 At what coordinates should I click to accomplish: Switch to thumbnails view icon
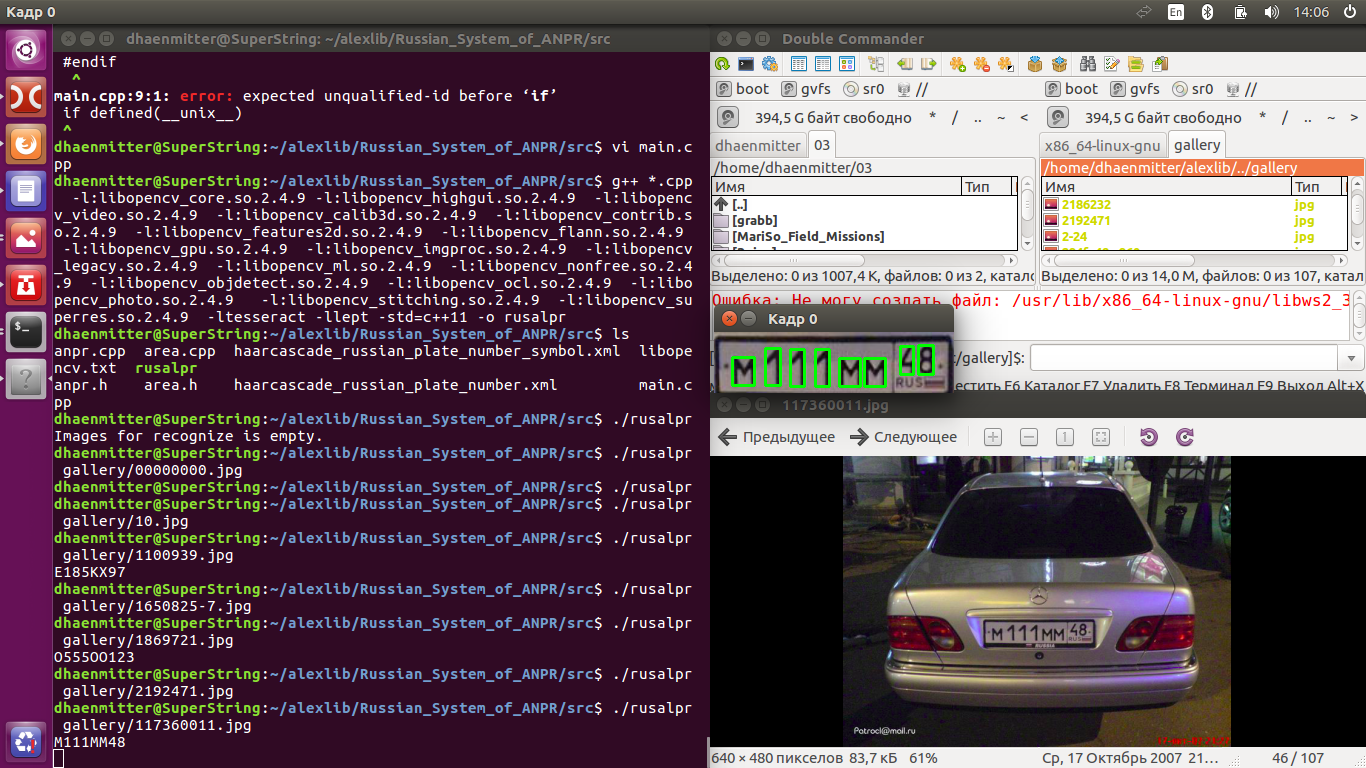[847, 64]
